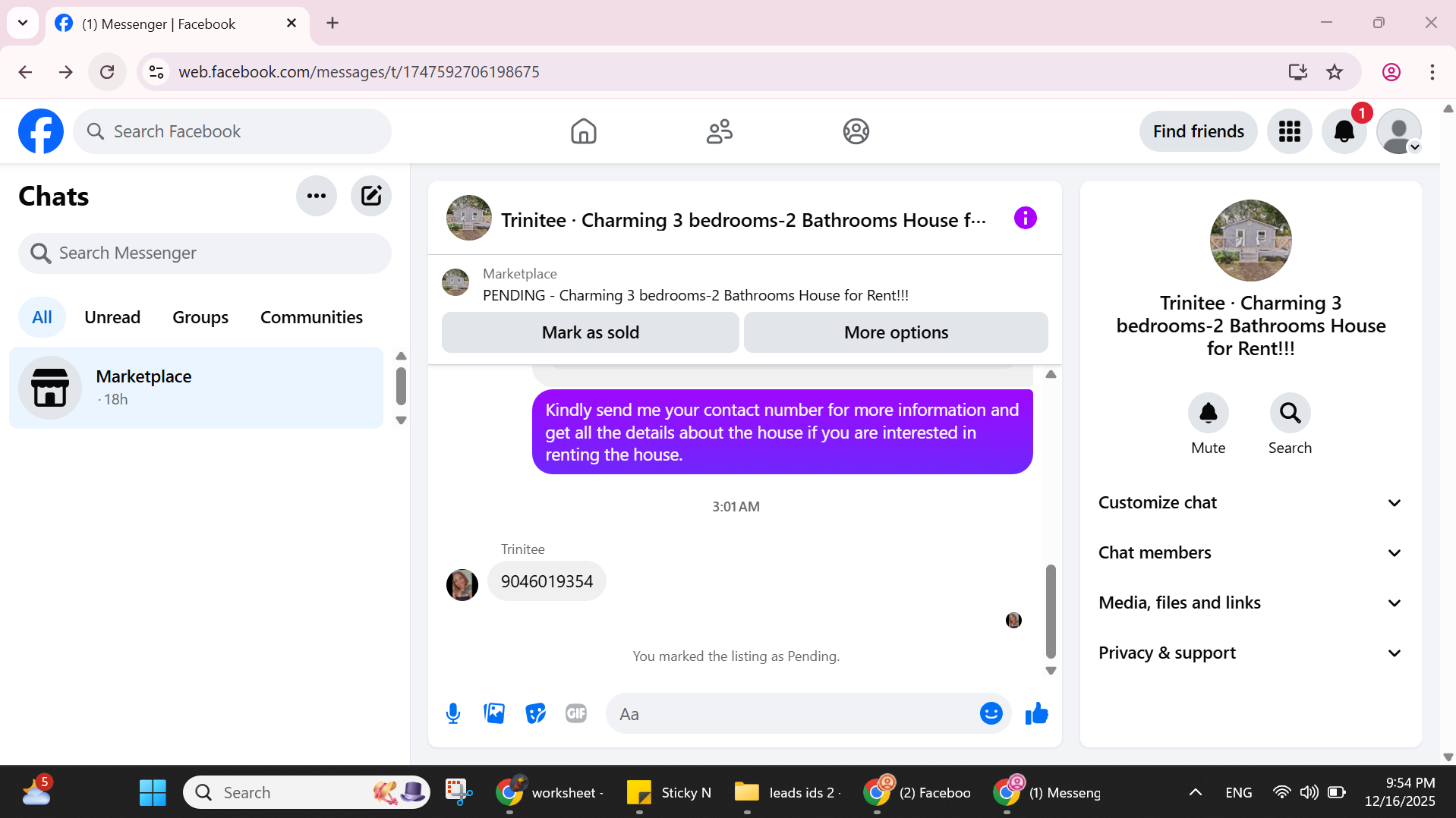
Task: Switch to the Unread tab
Action: pyautogui.click(x=112, y=317)
